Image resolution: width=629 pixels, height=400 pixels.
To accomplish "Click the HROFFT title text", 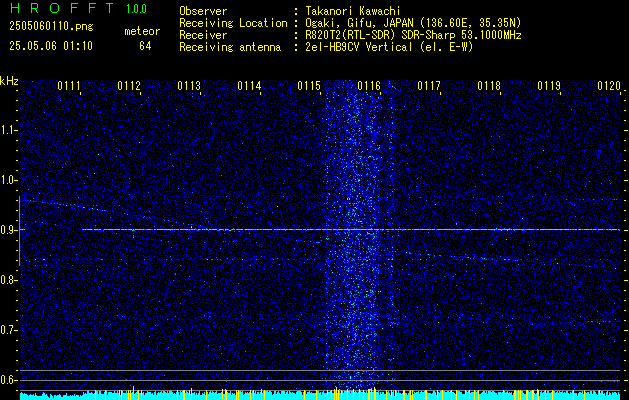I will point(62,8).
